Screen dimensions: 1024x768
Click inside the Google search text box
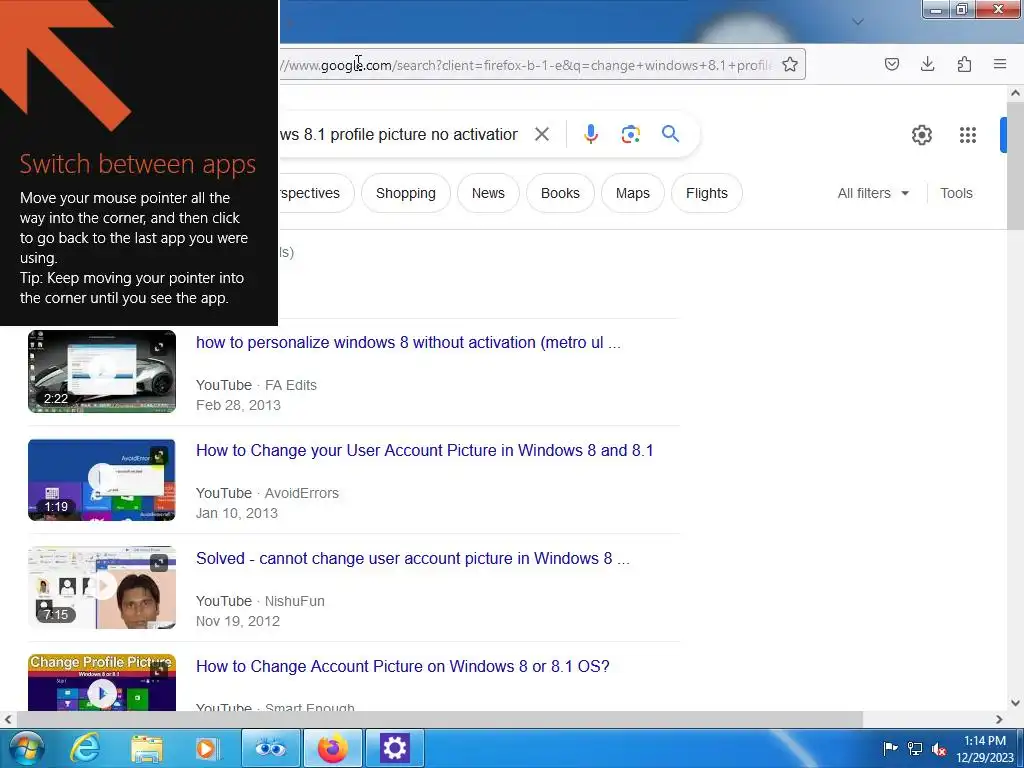point(398,135)
